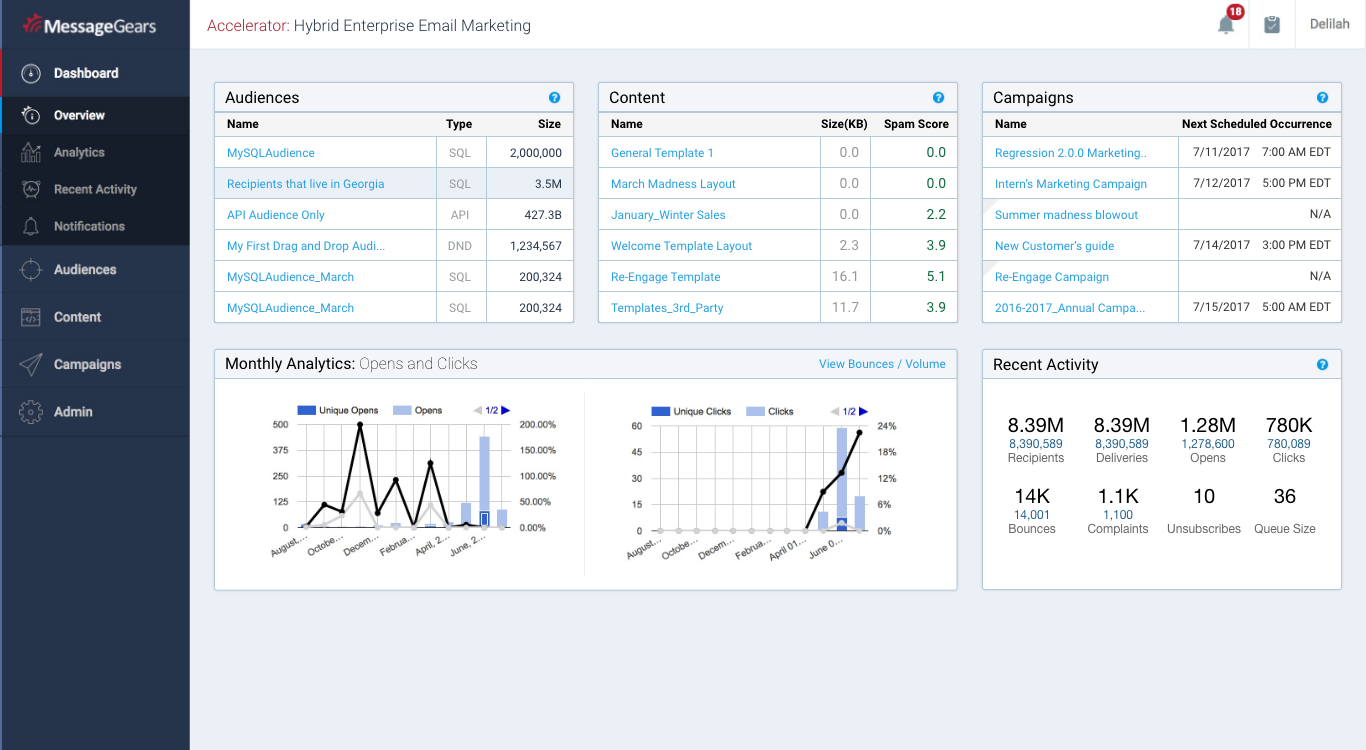This screenshot has height=750, width=1366.
Task: Open help for the Recent Activity panel
Action: click(1322, 365)
